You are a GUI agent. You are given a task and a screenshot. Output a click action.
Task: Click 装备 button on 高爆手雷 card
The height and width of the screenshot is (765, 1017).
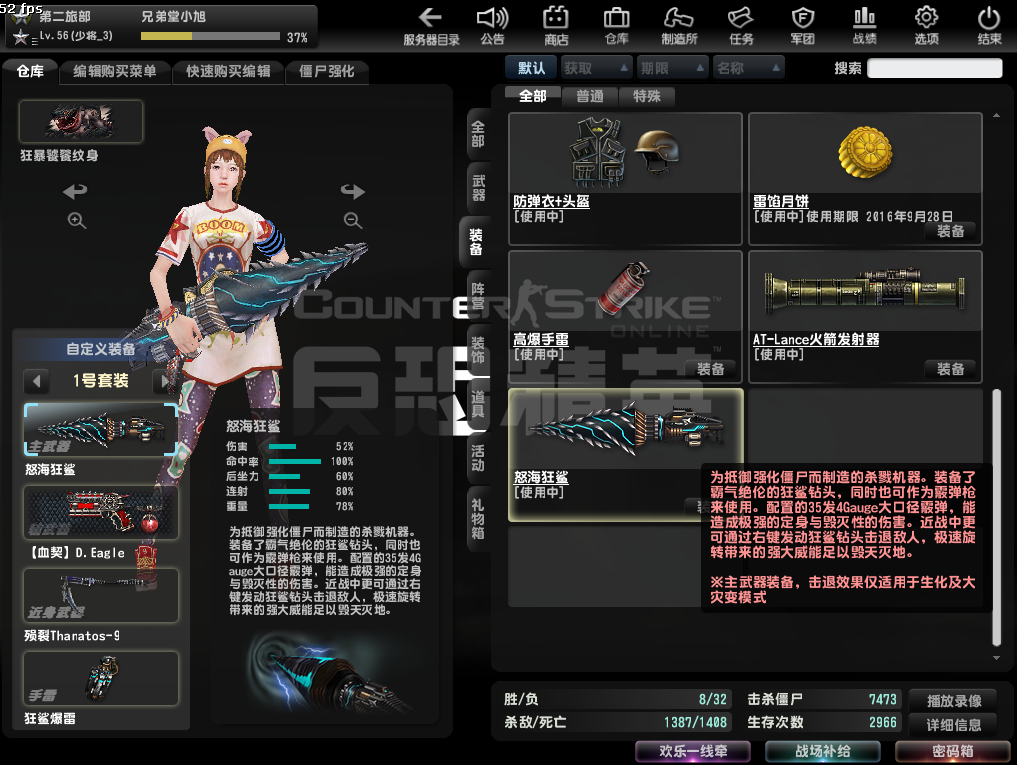click(710, 369)
